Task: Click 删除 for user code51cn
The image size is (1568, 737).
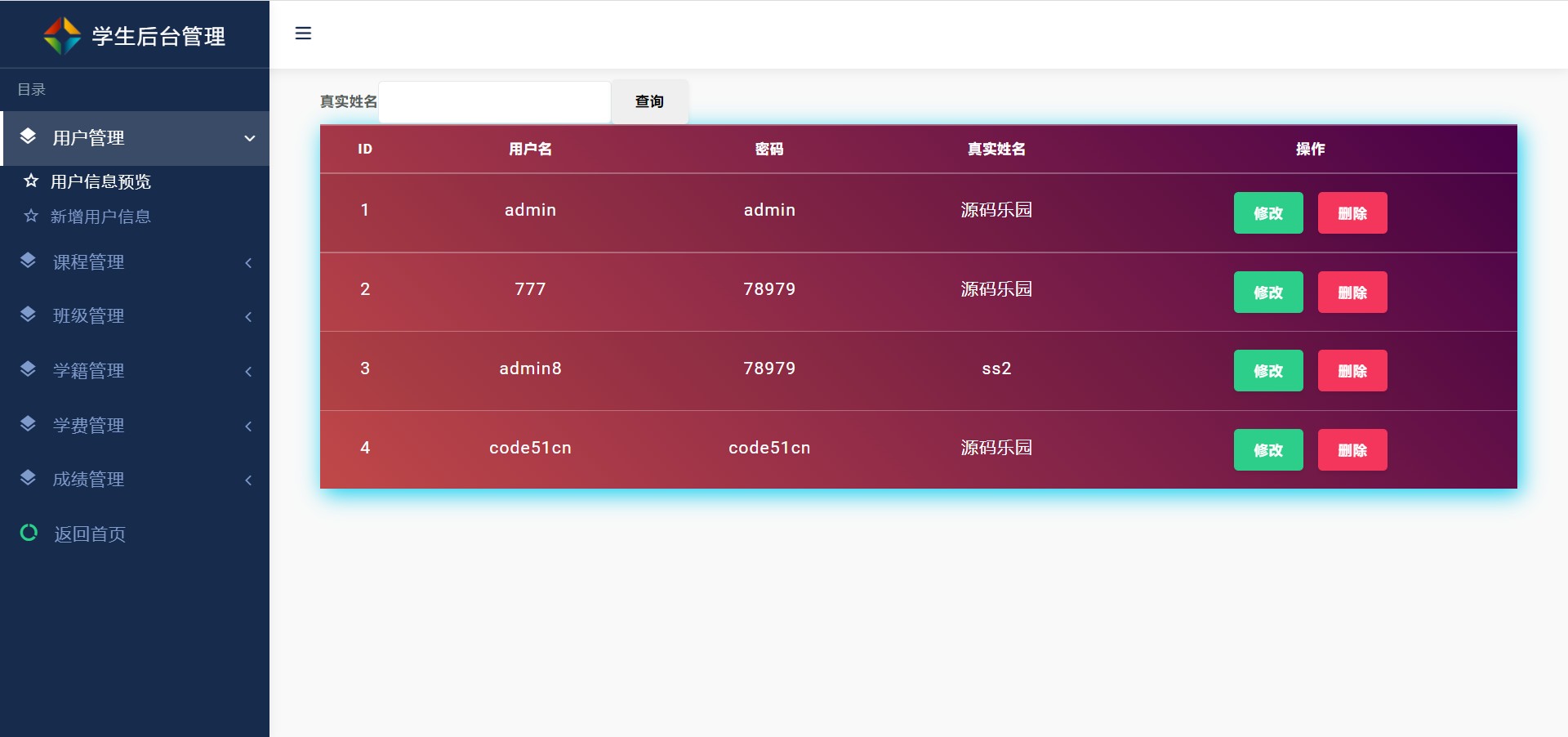Action: (1352, 450)
